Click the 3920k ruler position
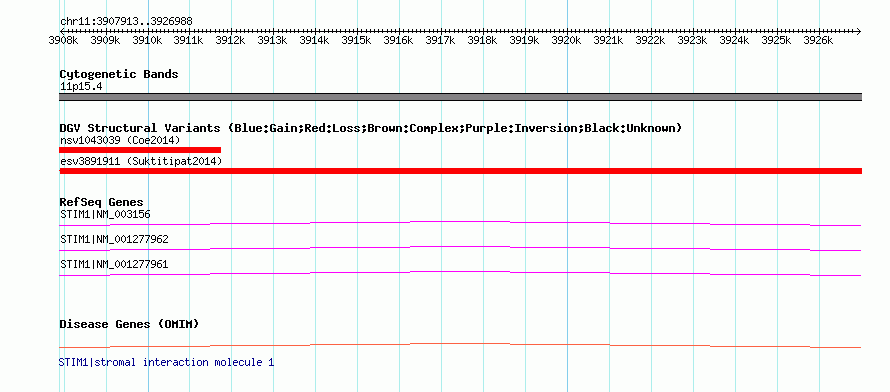 pyautogui.click(x=567, y=40)
